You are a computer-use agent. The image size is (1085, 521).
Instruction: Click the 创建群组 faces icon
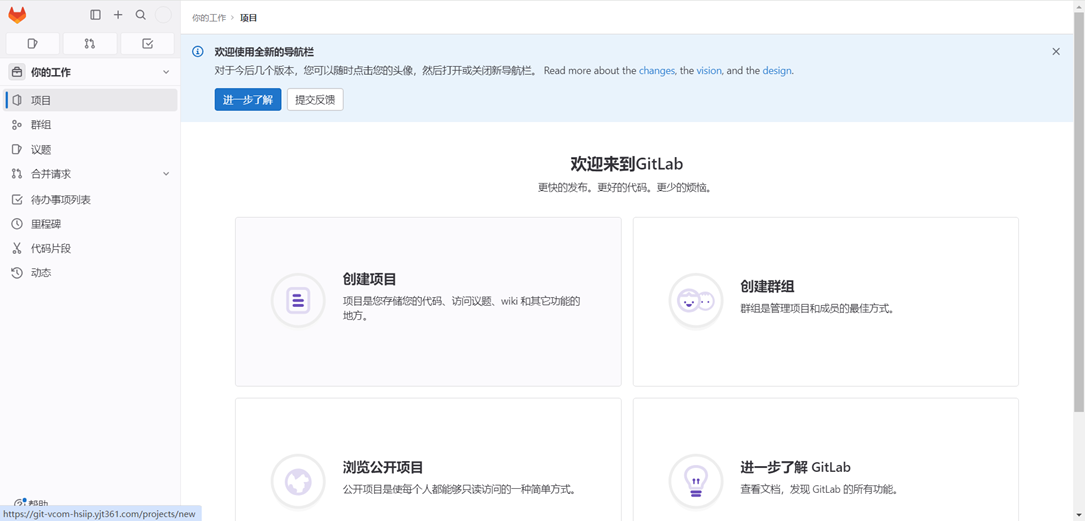pos(695,300)
